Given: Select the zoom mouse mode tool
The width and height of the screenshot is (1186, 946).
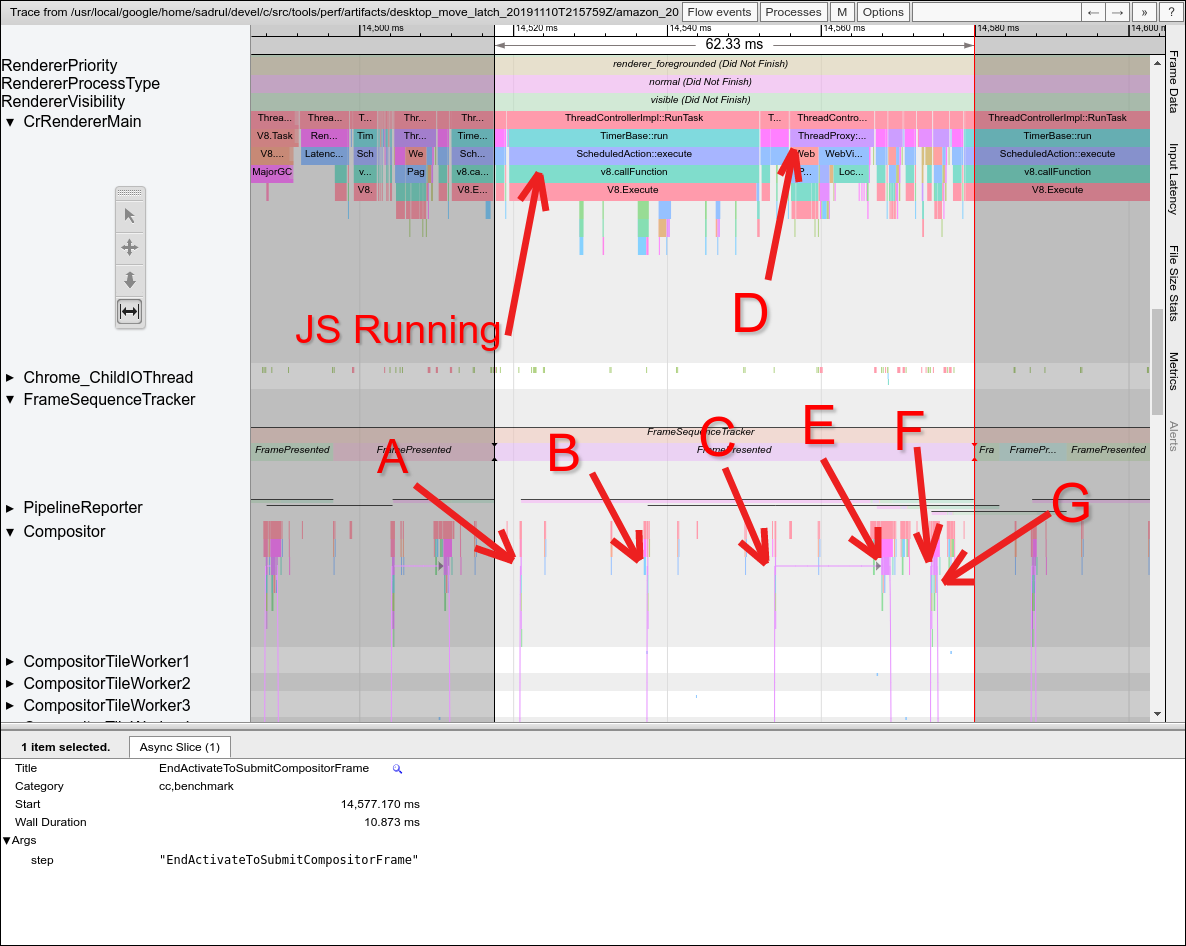Looking at the screenshot, I should [x=130, y=280].
